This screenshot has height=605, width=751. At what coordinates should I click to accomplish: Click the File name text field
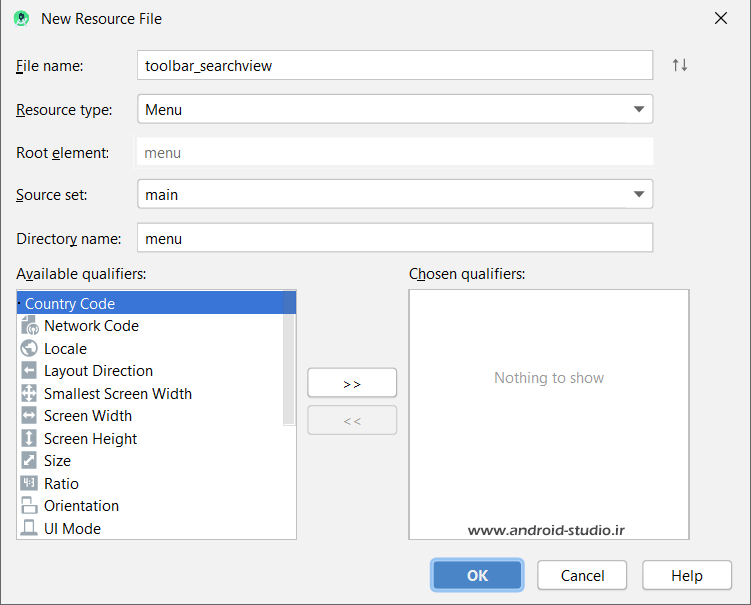coord(394,65)
